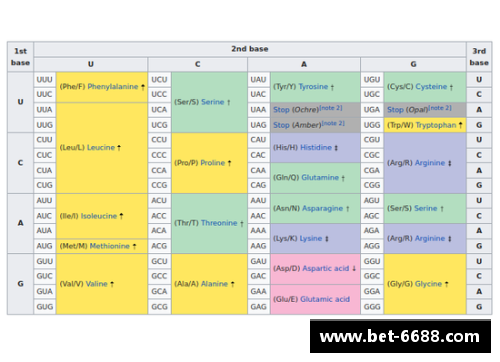Select the AGU codon cell
Image resolution: width=500 pixels, height=362 pixels.
[x=372, y=201]
